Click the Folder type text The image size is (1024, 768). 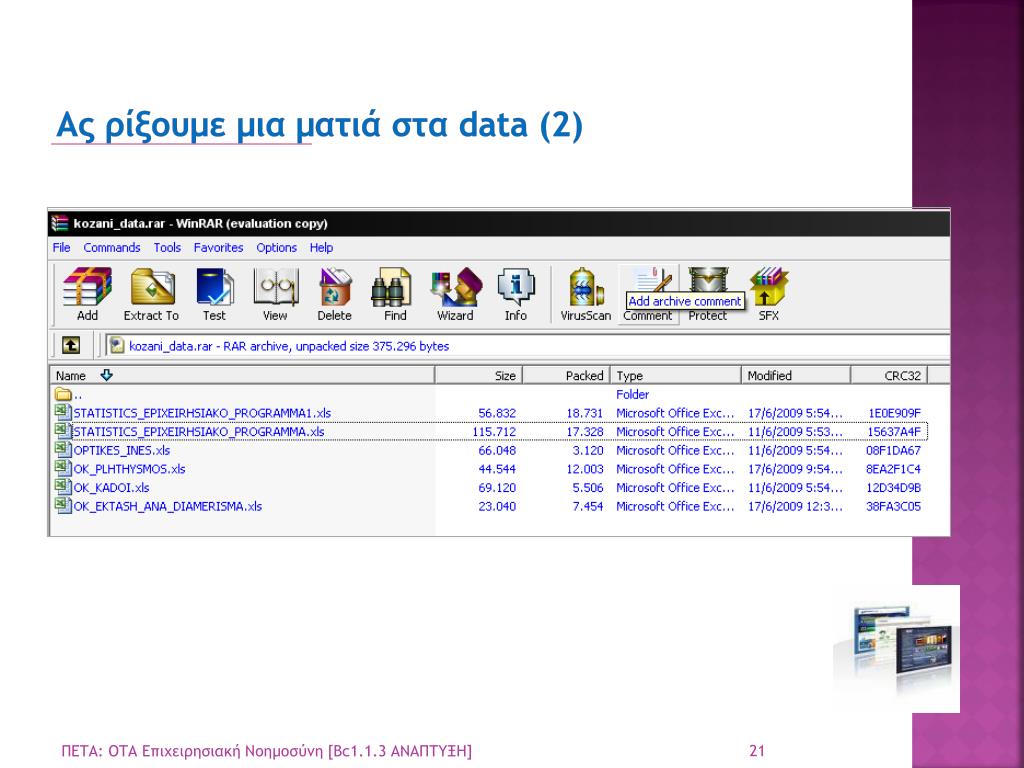coord(632,394)
